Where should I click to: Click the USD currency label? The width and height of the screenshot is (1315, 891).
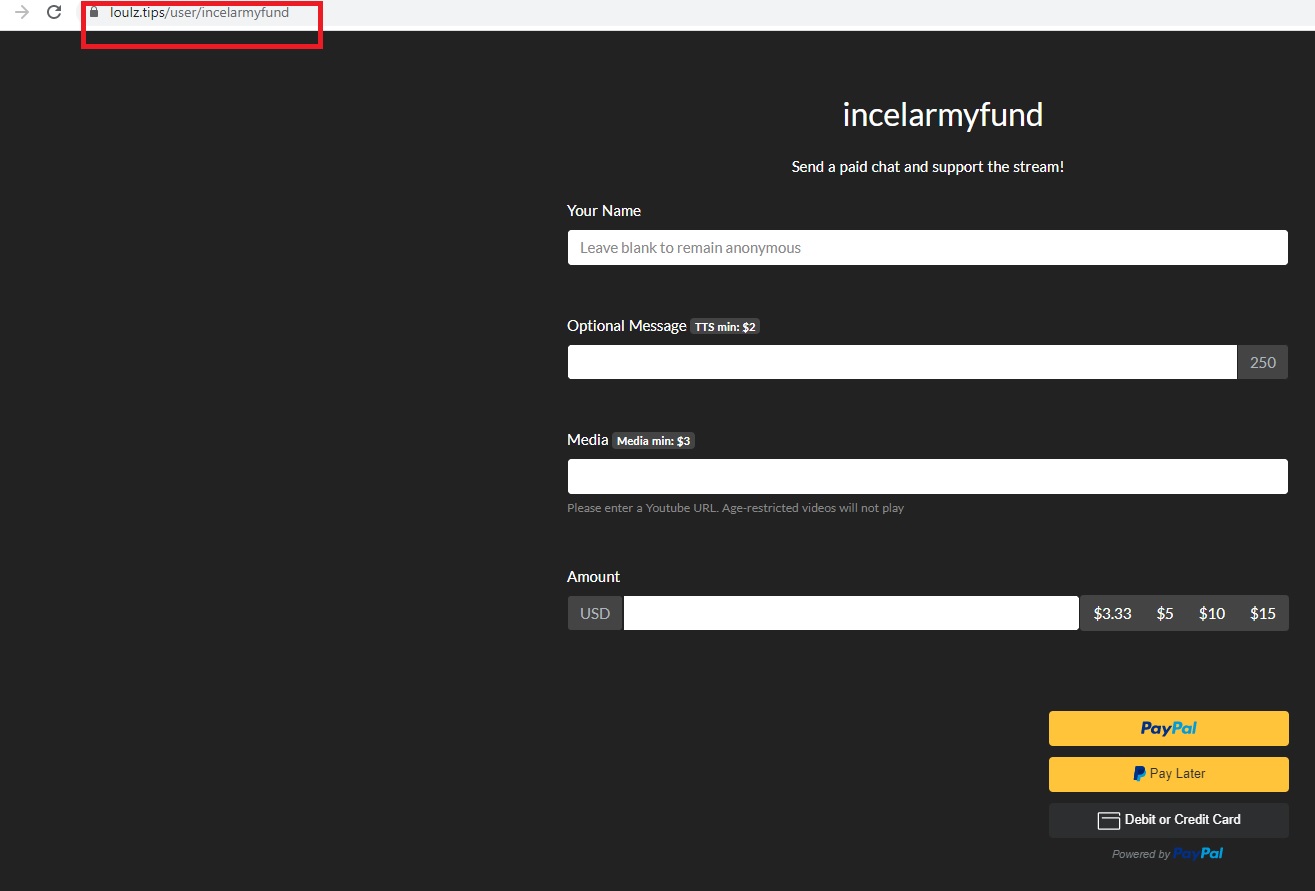coord(595,613)
